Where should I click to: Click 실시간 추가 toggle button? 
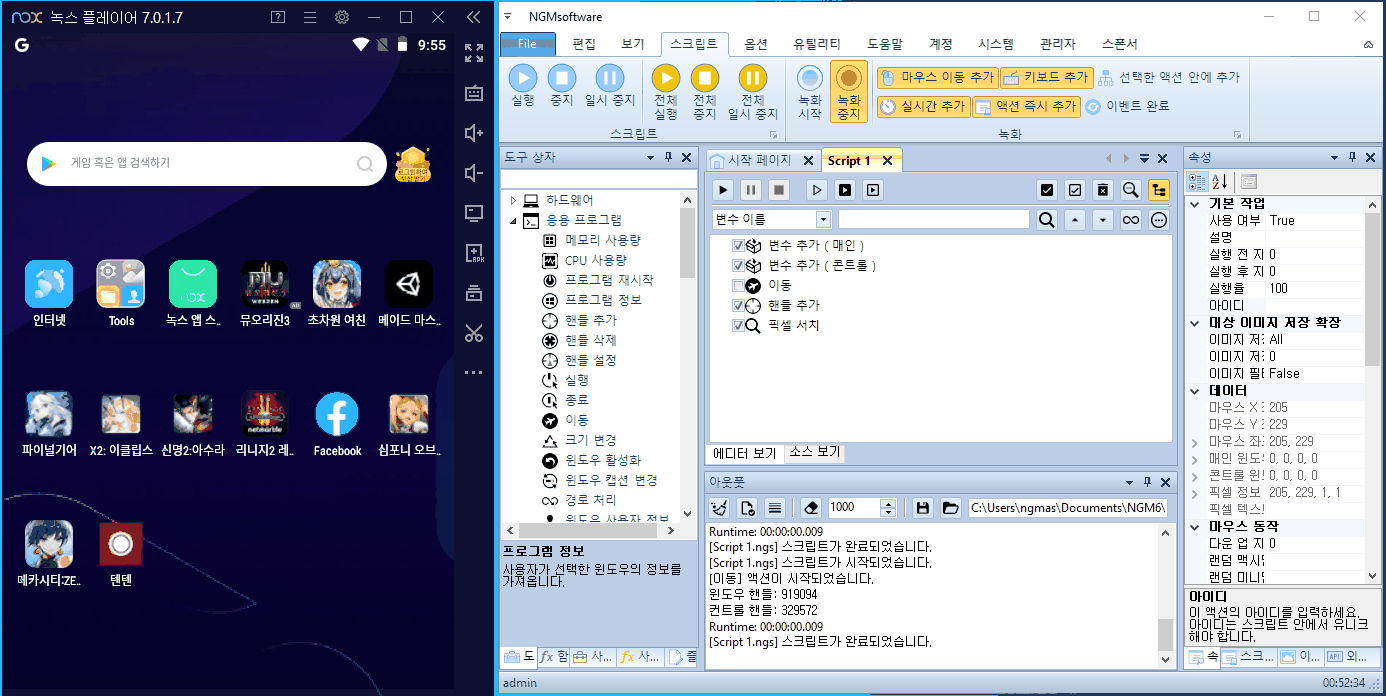pyautogui.click(x=923, y=106)
